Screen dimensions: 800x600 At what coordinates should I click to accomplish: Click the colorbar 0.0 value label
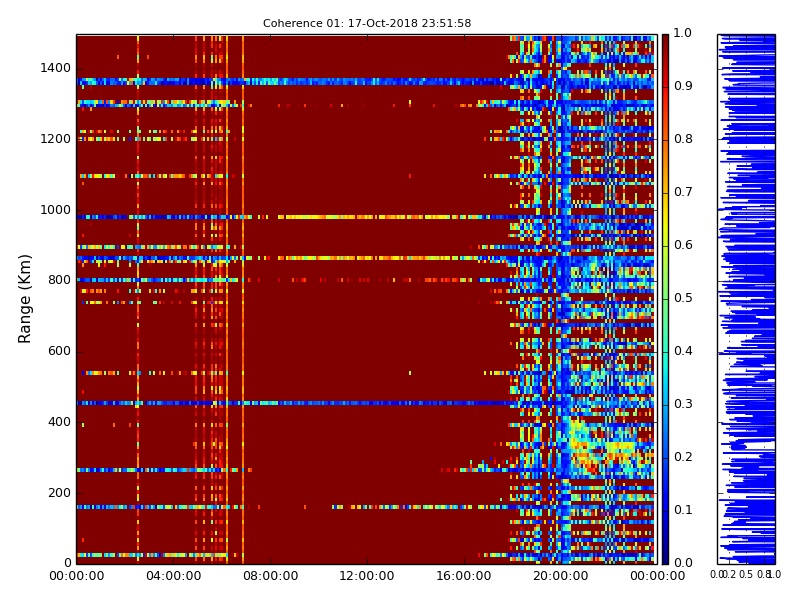(683, 563)
